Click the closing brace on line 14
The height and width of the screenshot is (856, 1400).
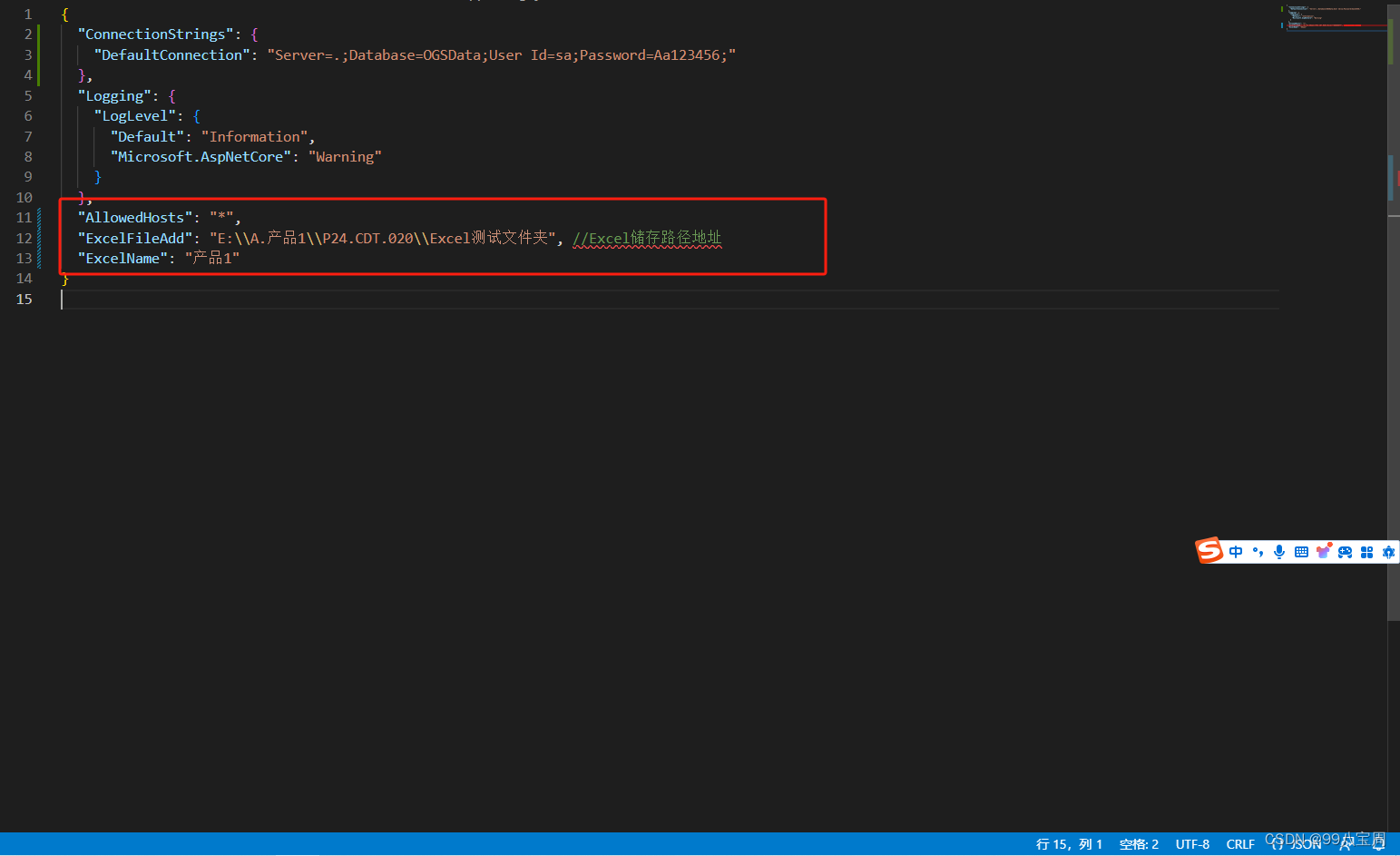[64, 279]
